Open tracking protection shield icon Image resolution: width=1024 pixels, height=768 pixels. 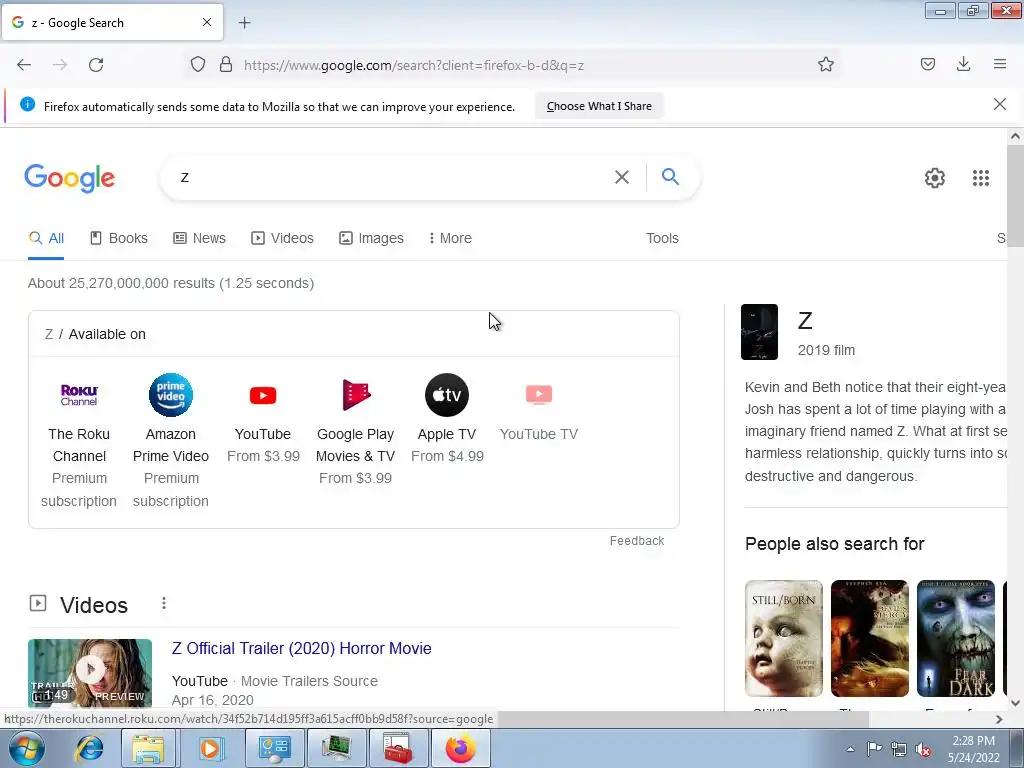click(x=198, y=65)
